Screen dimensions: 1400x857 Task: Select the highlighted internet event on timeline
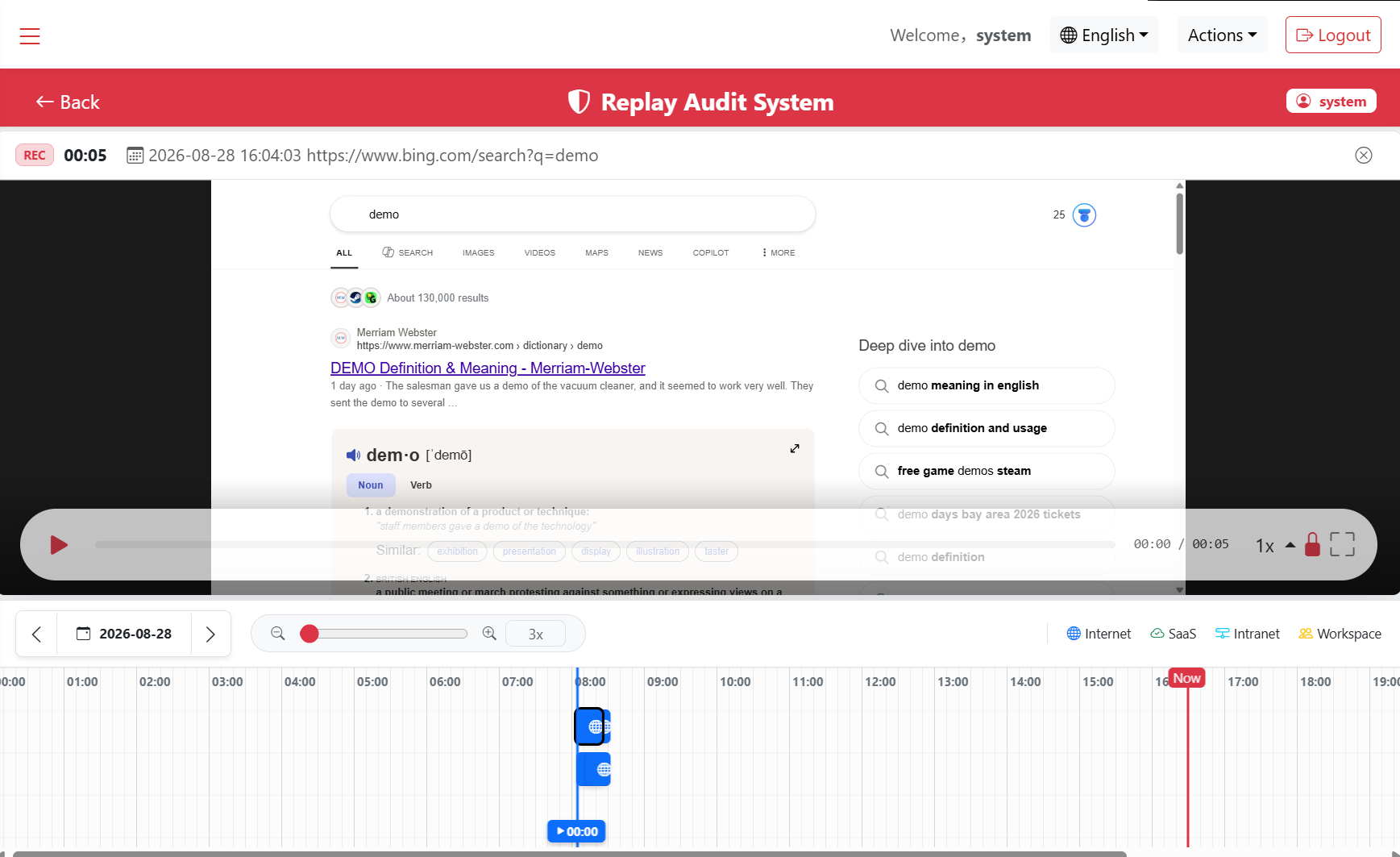[589, 726]
